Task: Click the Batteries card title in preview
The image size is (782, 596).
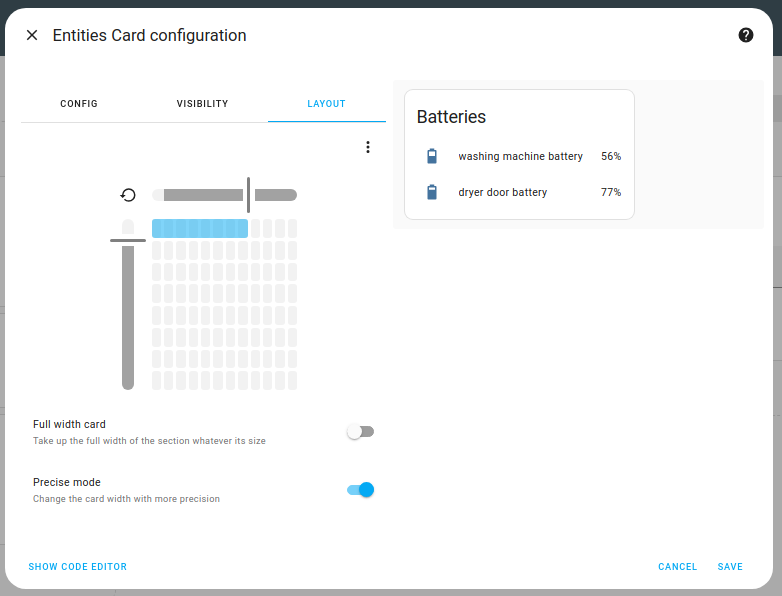Action: [x=451, y=117]
